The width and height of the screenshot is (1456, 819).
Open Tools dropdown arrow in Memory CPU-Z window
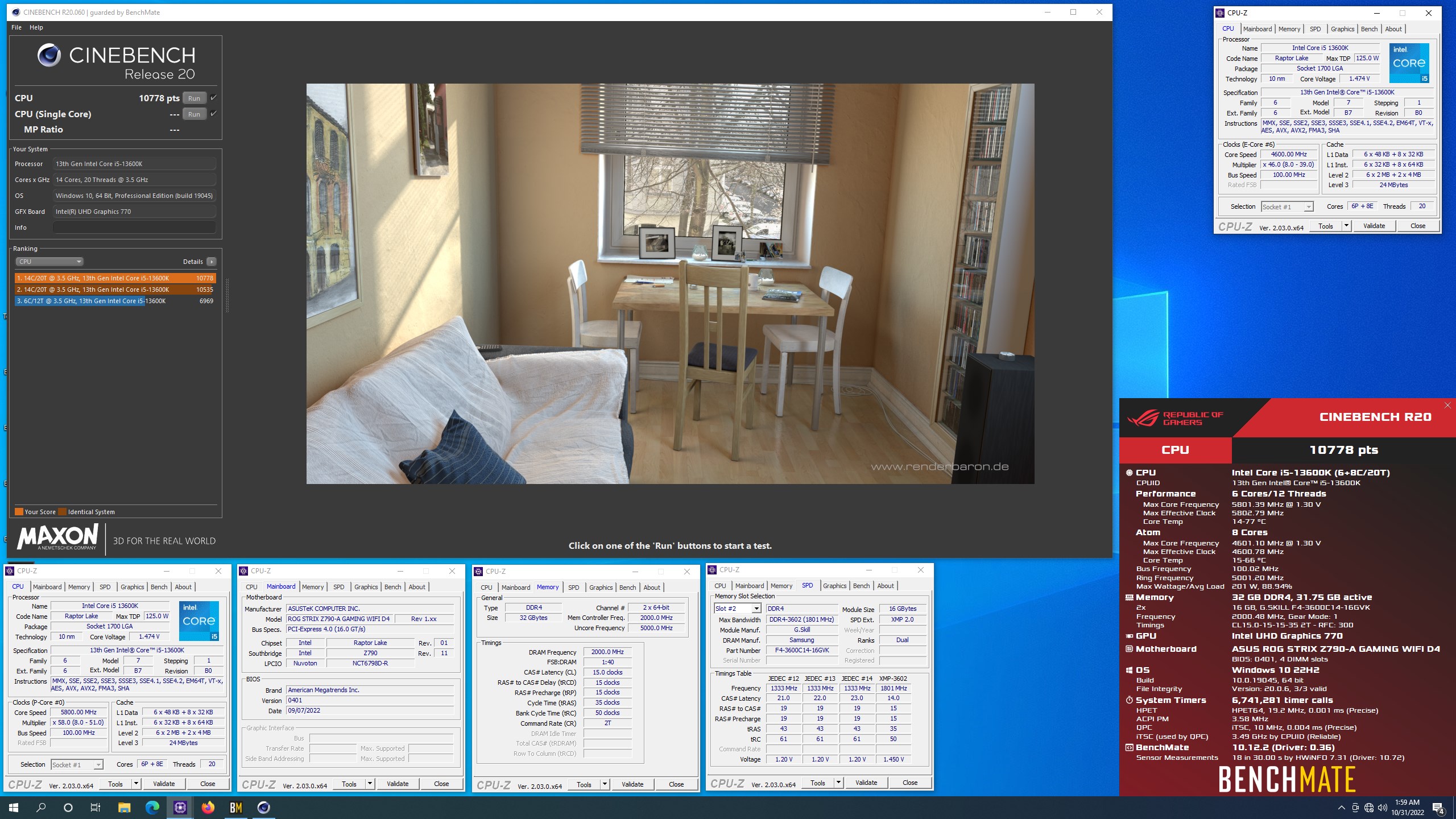[605, 784]
